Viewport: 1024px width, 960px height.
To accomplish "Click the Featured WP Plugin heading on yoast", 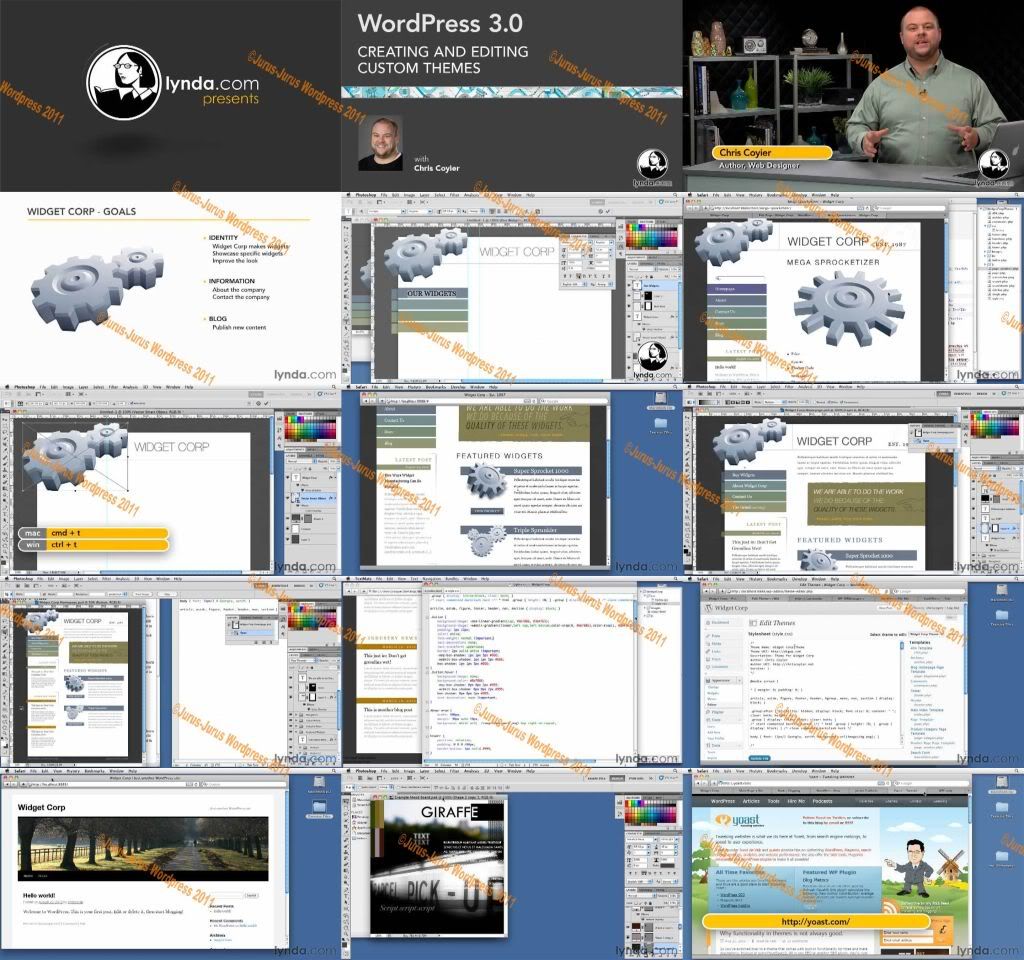I will point(828,872).
